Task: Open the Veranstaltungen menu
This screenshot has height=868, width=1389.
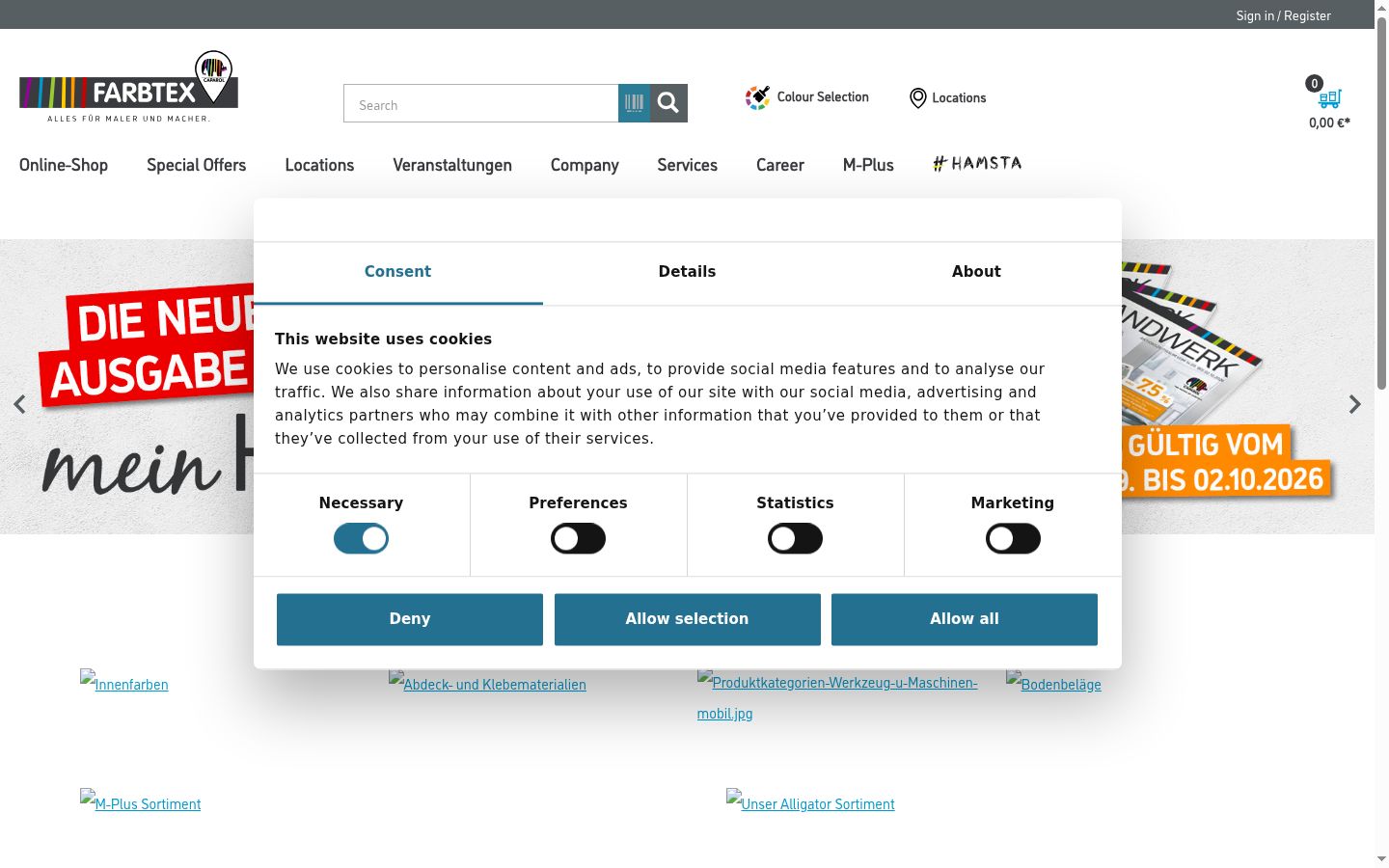Action: 452,165
